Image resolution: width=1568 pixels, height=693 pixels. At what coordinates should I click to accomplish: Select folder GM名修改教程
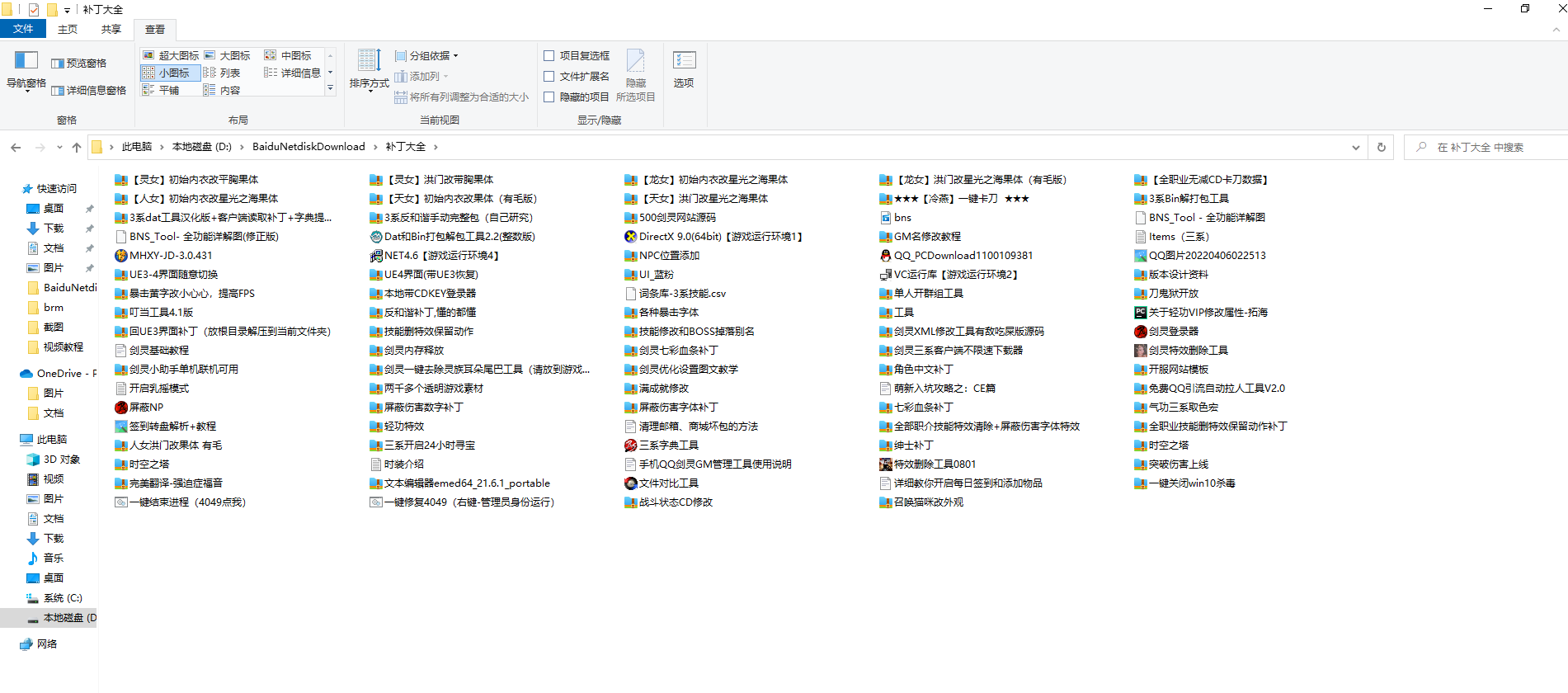coord(920,237)
